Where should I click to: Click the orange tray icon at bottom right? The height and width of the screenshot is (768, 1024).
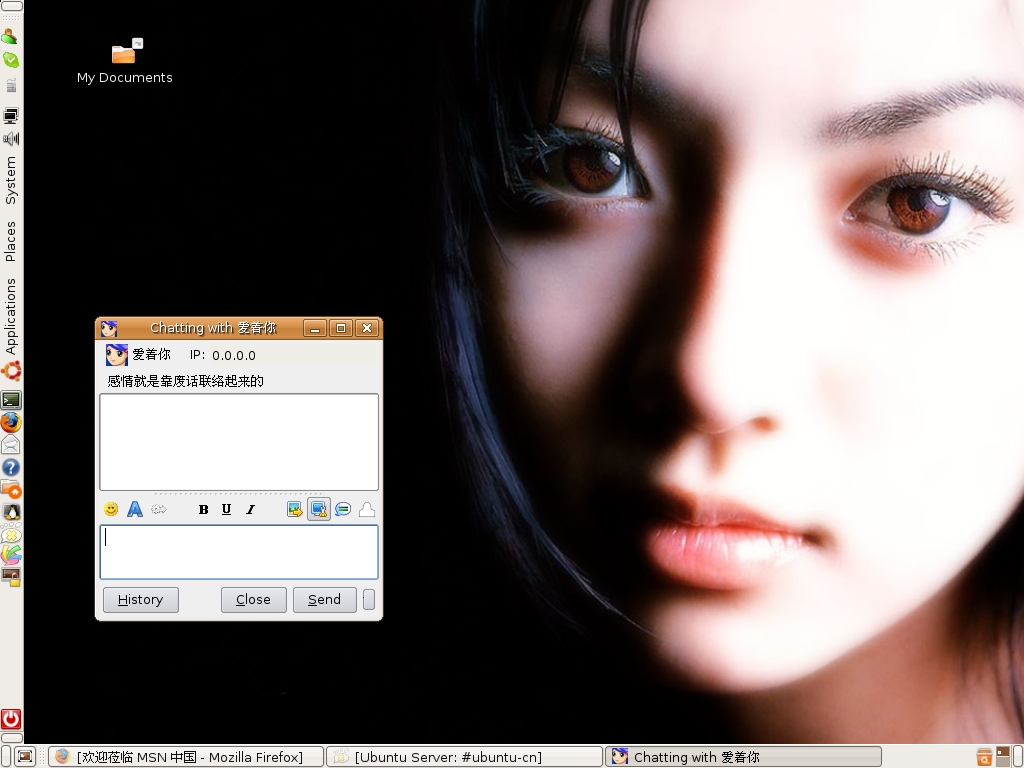pyautogui.click(x=984, y=757)
